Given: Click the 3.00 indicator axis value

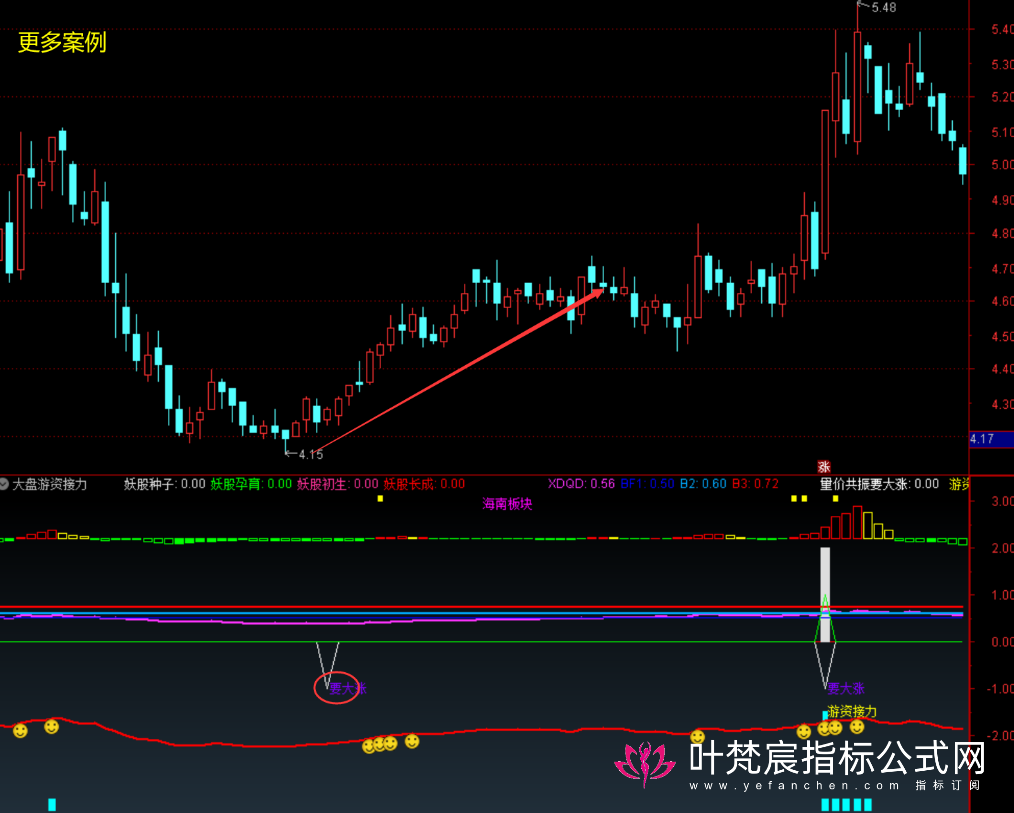Looking at the screenshot, I should 1002,501.
